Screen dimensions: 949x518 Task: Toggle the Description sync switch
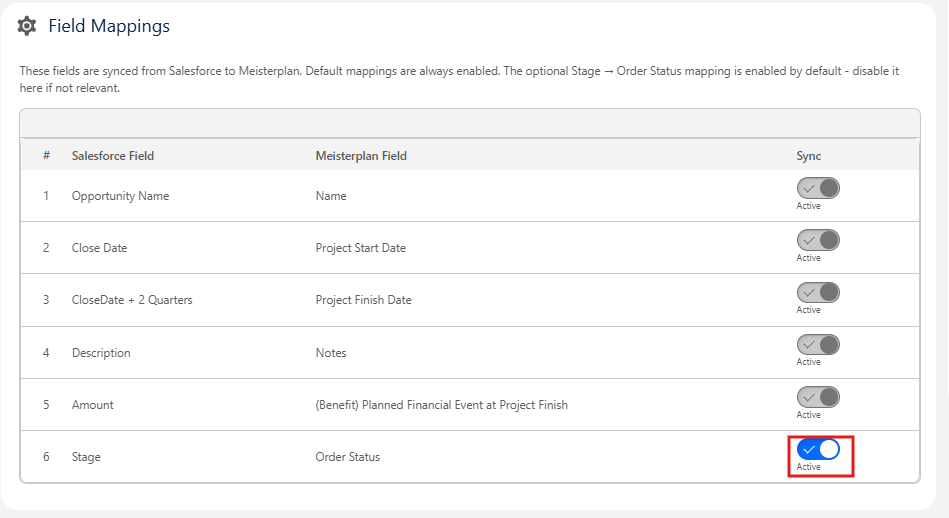click(818, 345)
